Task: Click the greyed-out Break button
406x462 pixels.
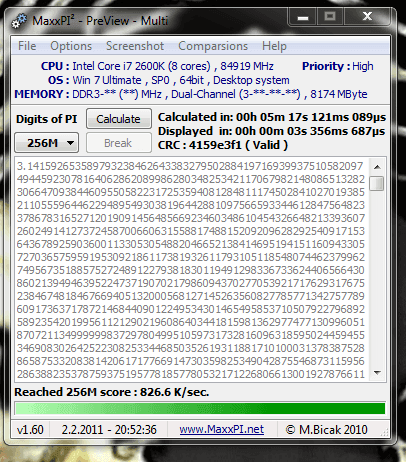Action: pos(119,143)
